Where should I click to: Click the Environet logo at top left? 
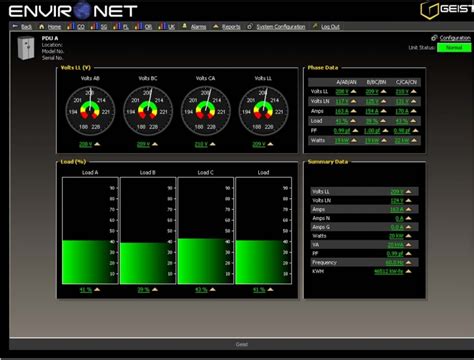click(x=73, y=11)
